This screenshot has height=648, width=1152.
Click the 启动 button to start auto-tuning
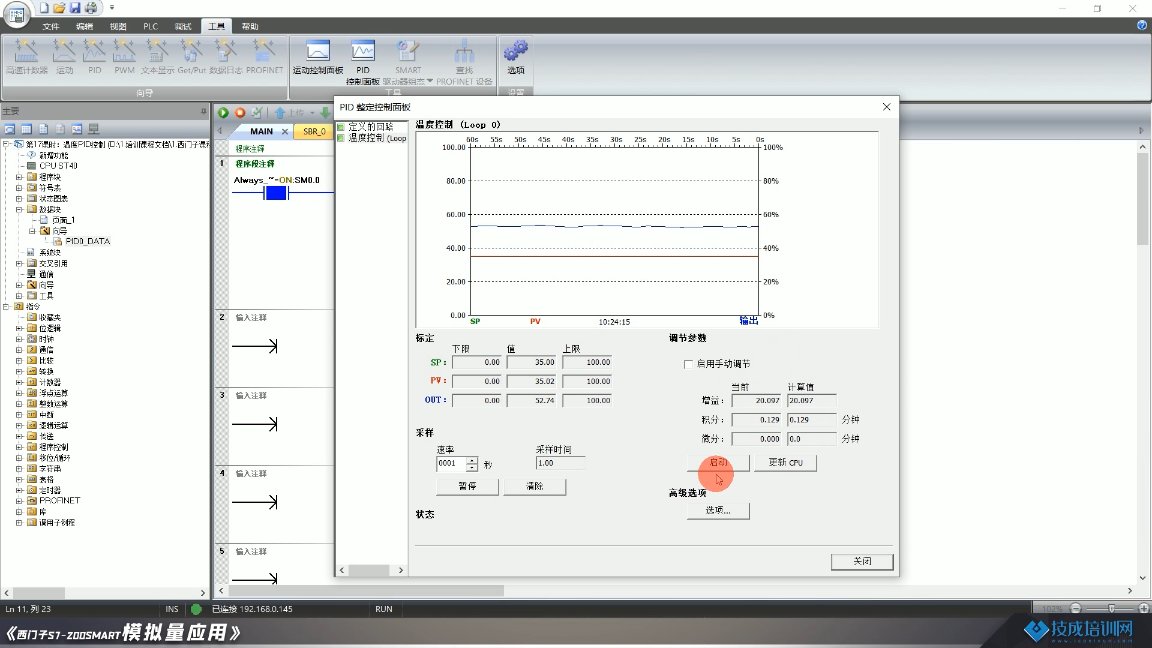719,462
